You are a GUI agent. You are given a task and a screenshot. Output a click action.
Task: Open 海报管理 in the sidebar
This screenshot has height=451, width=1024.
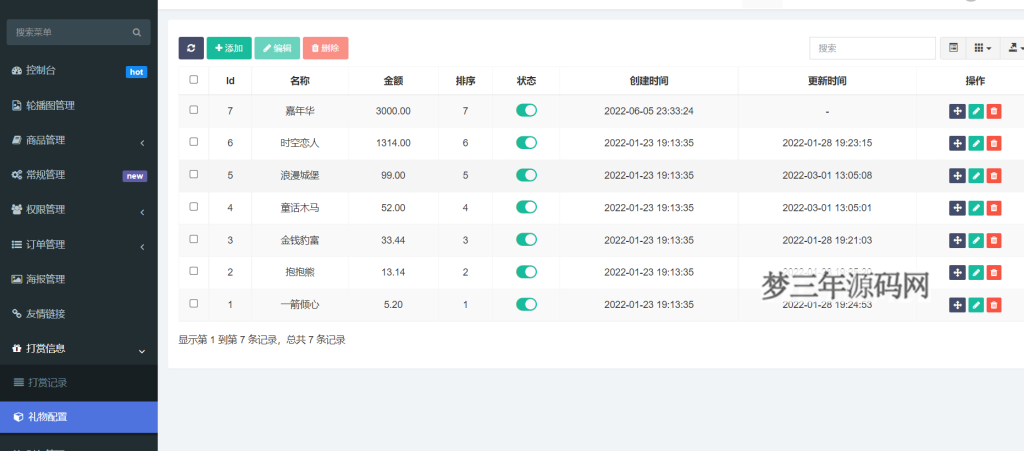[78, 279]
